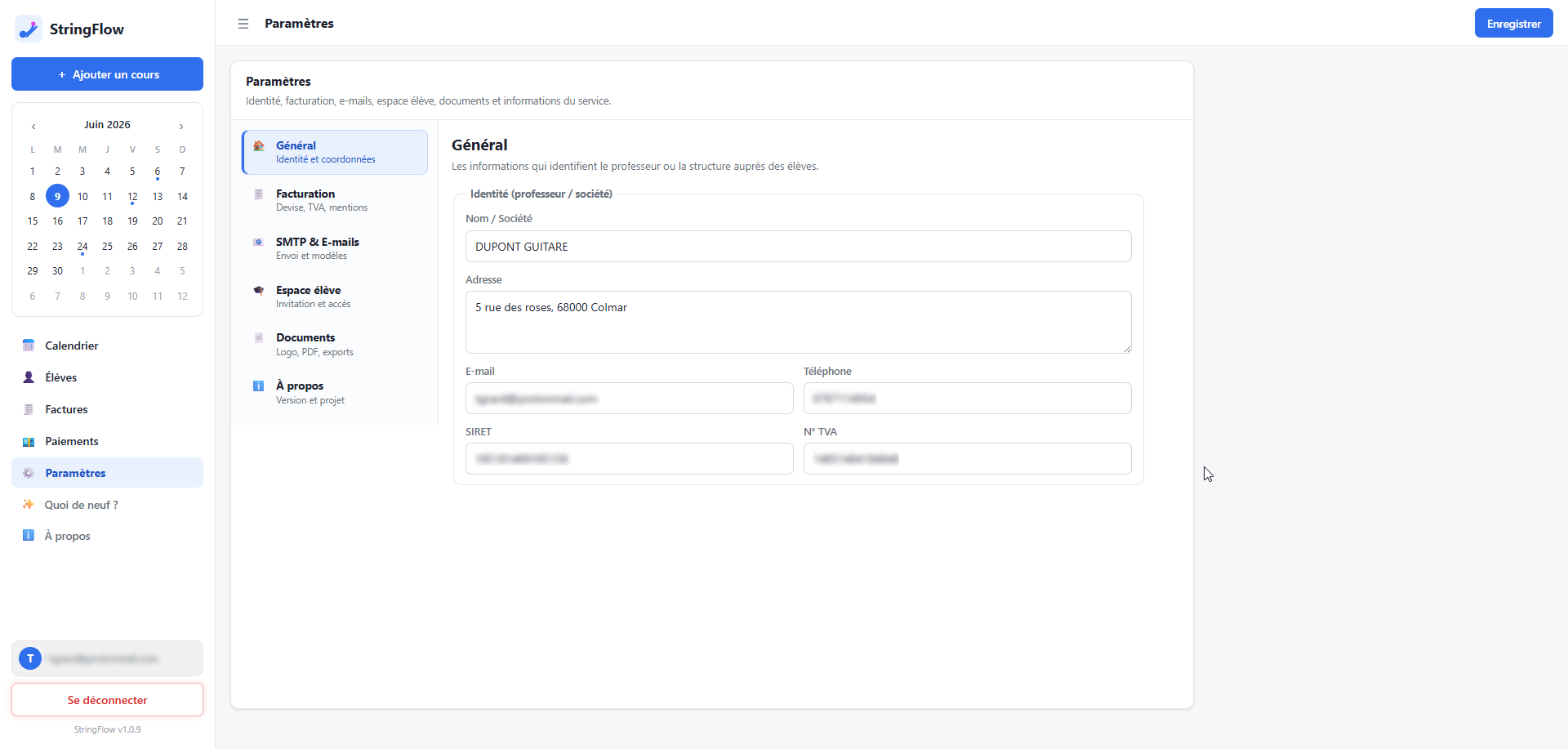This screenshot has width=1568, height=749.
Task: Click the Documents page icon
Action: [259, 338]
